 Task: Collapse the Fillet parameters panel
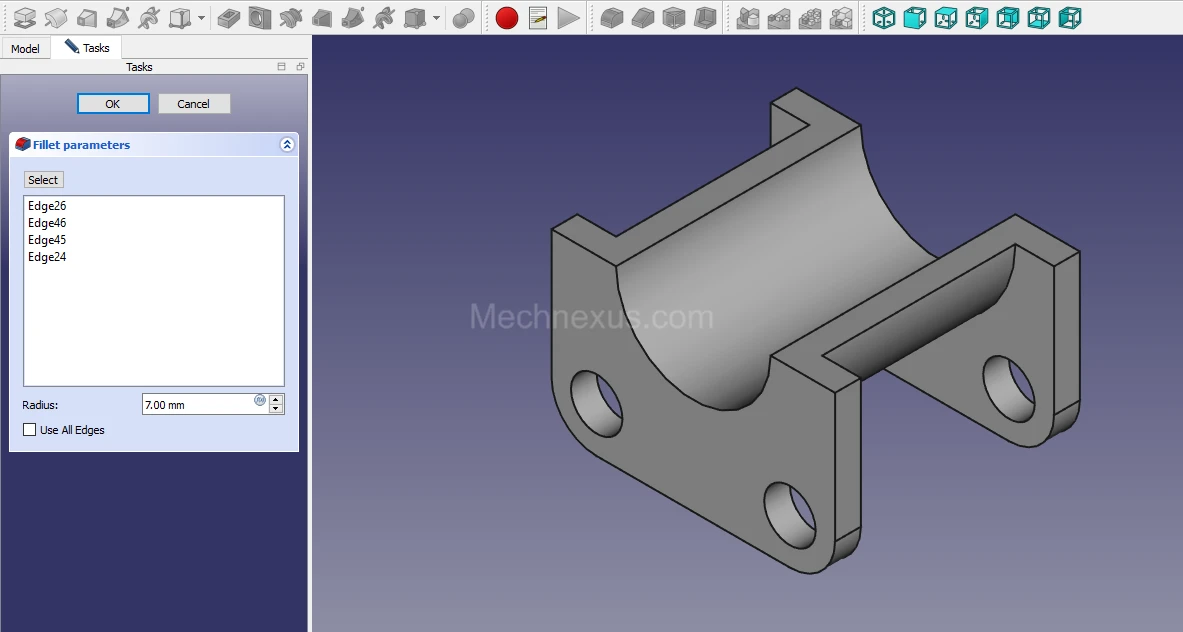click(287, 145)
